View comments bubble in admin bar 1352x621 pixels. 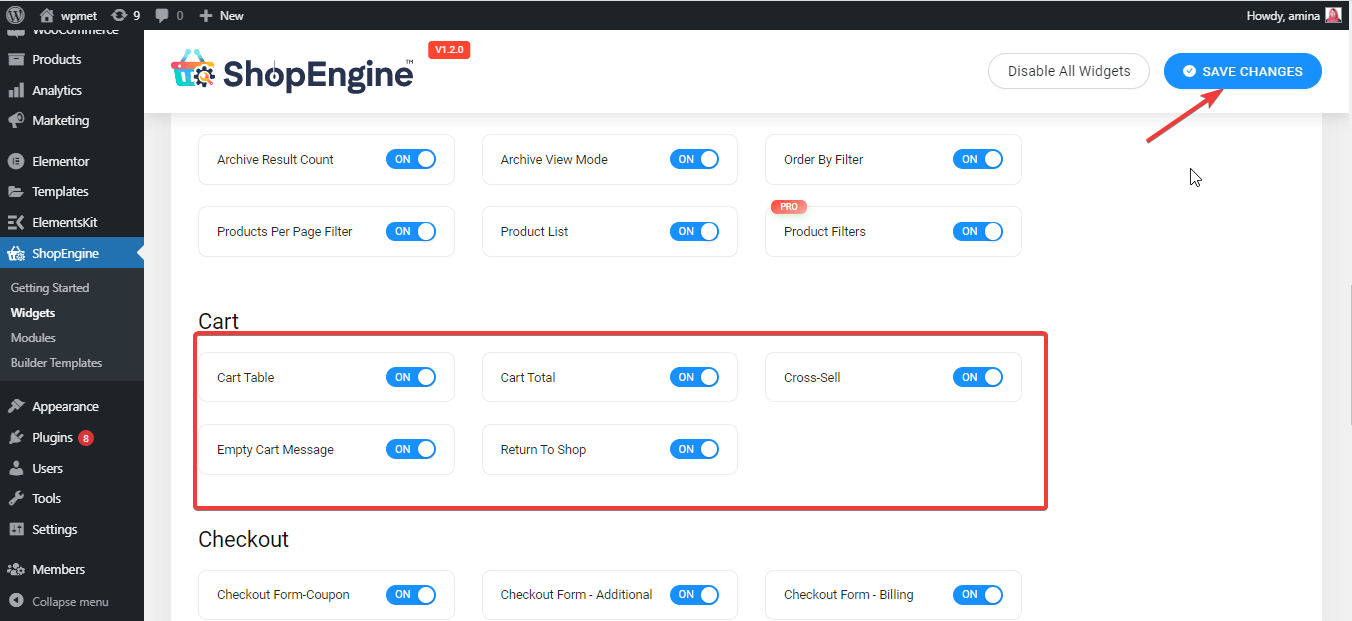163,15
